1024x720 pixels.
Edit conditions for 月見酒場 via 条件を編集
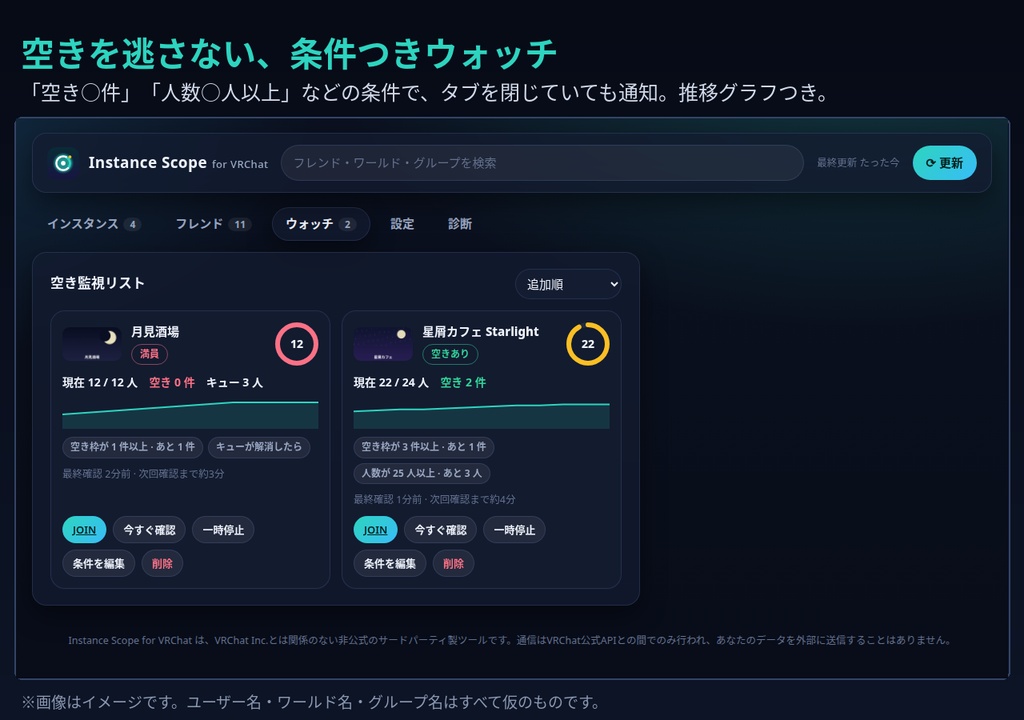click(99, 563)
